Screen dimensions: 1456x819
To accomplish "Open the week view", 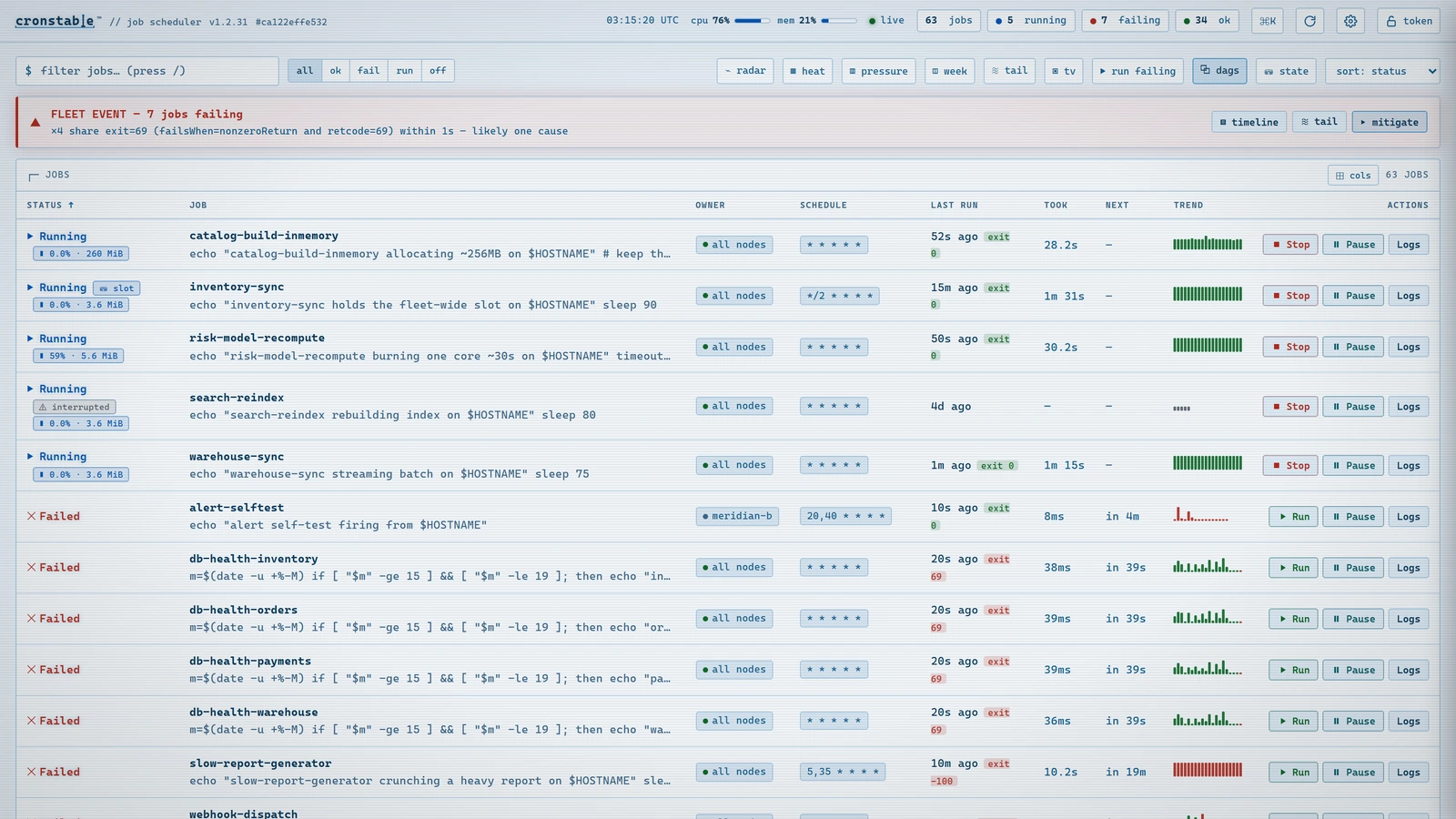I will point(949,71).
